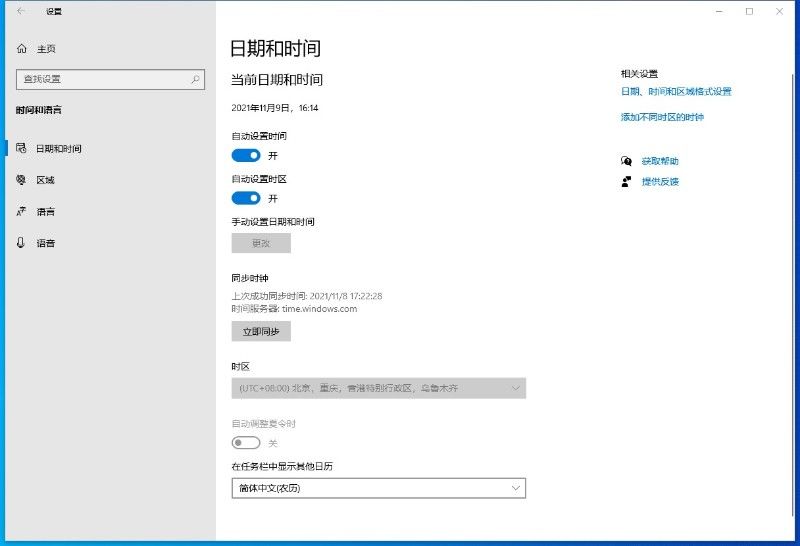The width and height of the screenshot is (800, 546).
Task: Click the 当前日期和时间 heading
Action: pyautogui.click(x=277, y=80)
